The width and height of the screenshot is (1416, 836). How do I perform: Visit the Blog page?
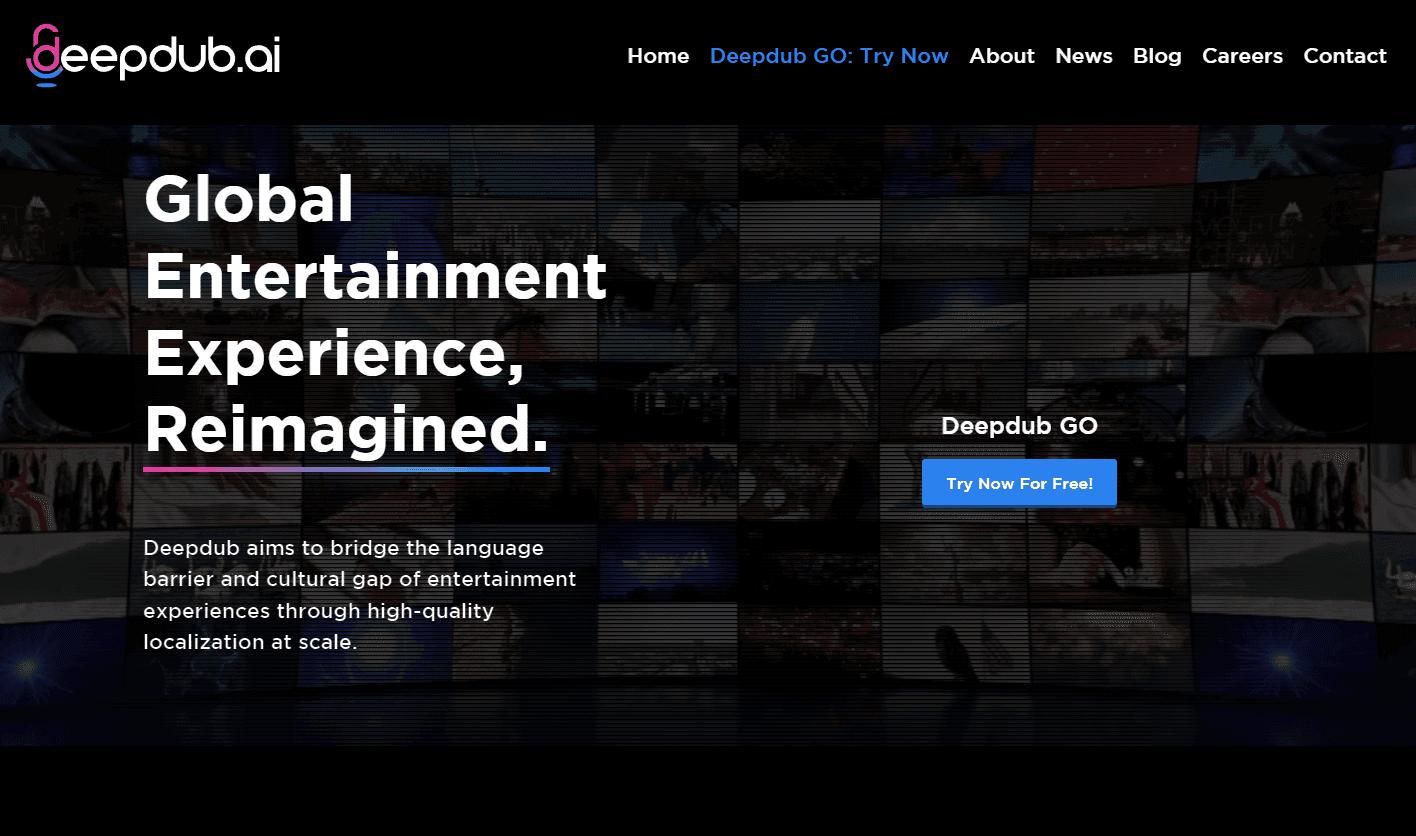pyautogui.click(x=1157, y=56)
